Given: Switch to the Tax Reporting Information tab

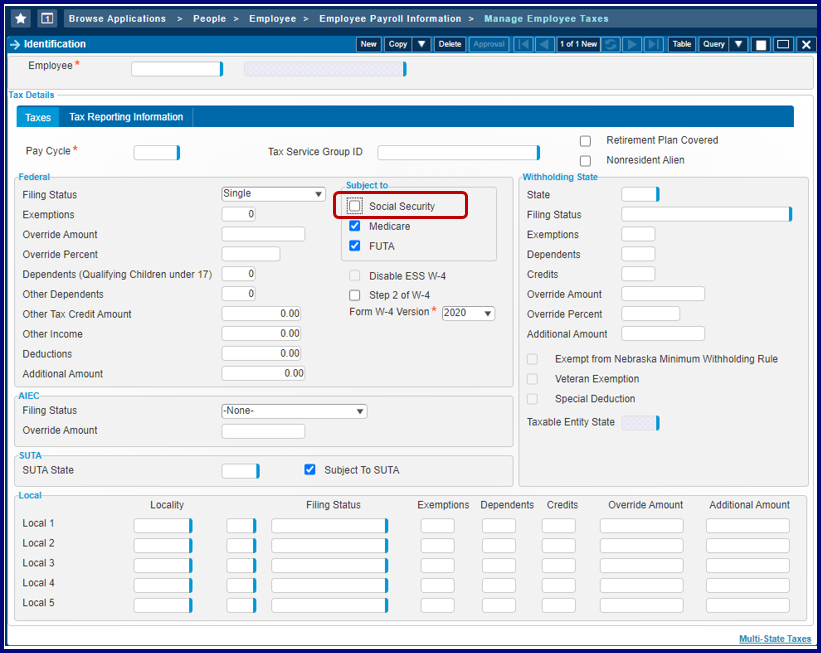Looking at the screenshot, I should [x=126, y=117].
